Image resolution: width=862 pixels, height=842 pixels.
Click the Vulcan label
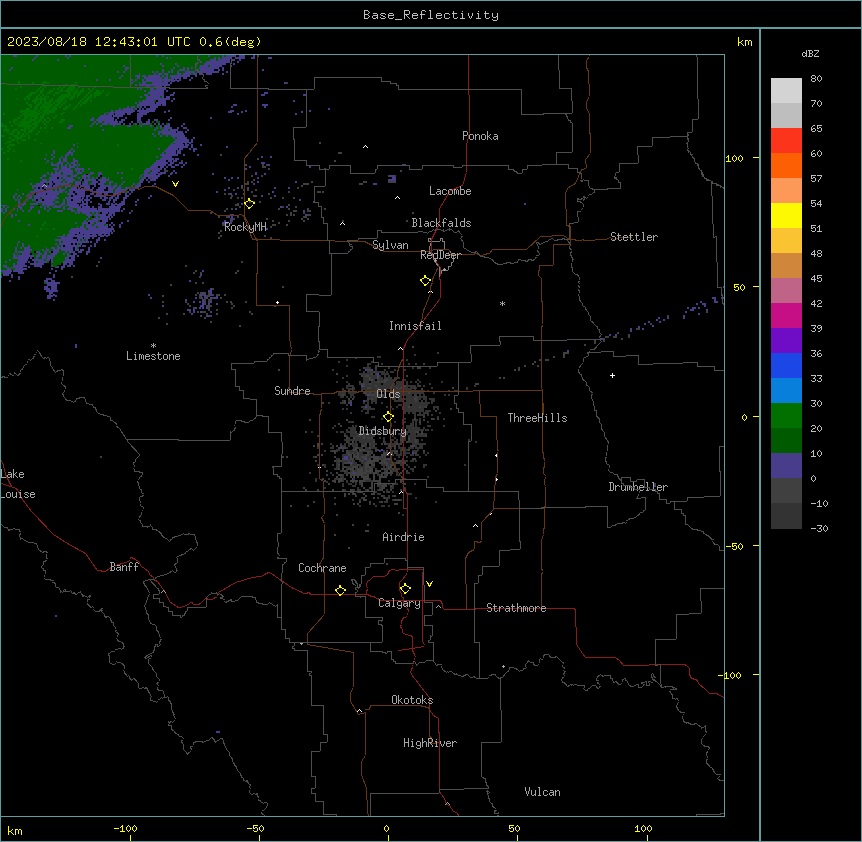(542, 792)
